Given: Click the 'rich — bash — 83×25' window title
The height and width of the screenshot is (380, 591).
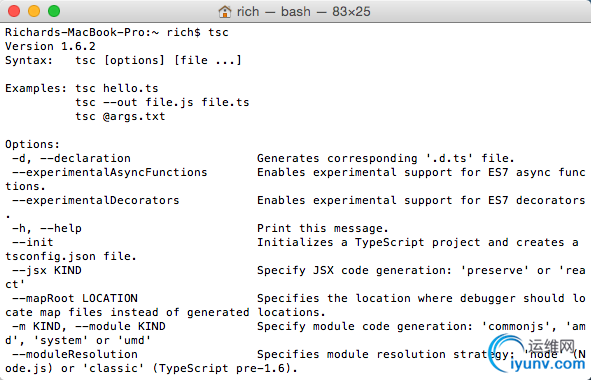Looking at the screenshot, I should coord(303,11).
